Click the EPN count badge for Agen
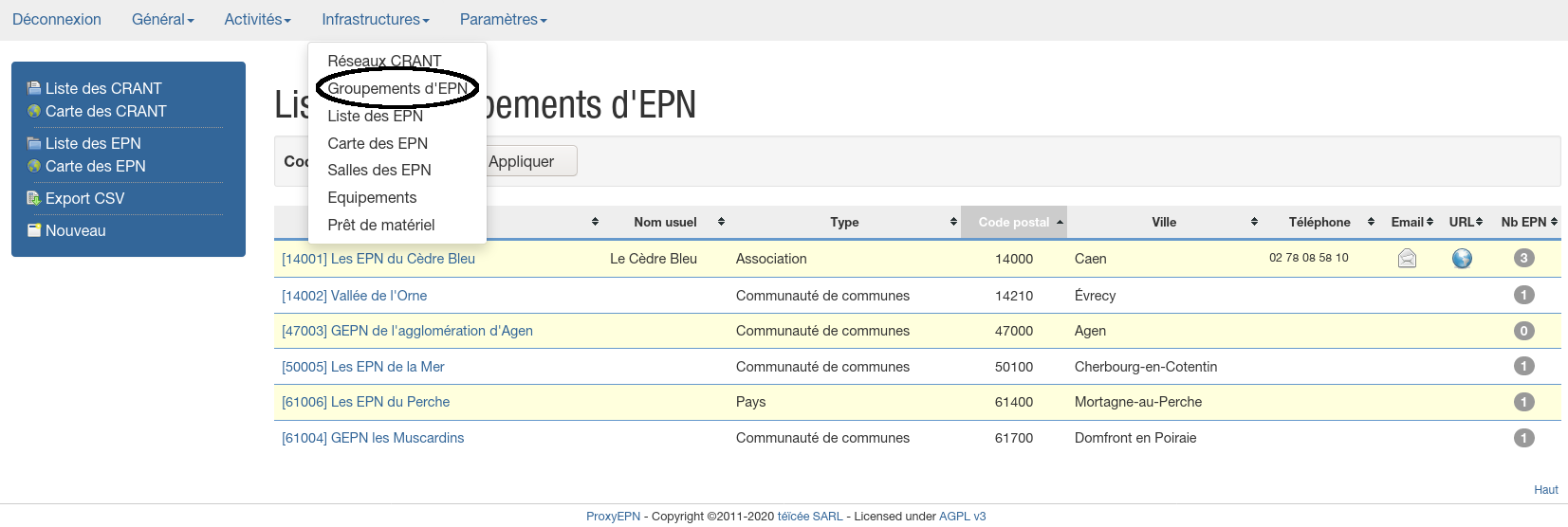This screenshot has width=1568, height=527. pos(1523,331)
